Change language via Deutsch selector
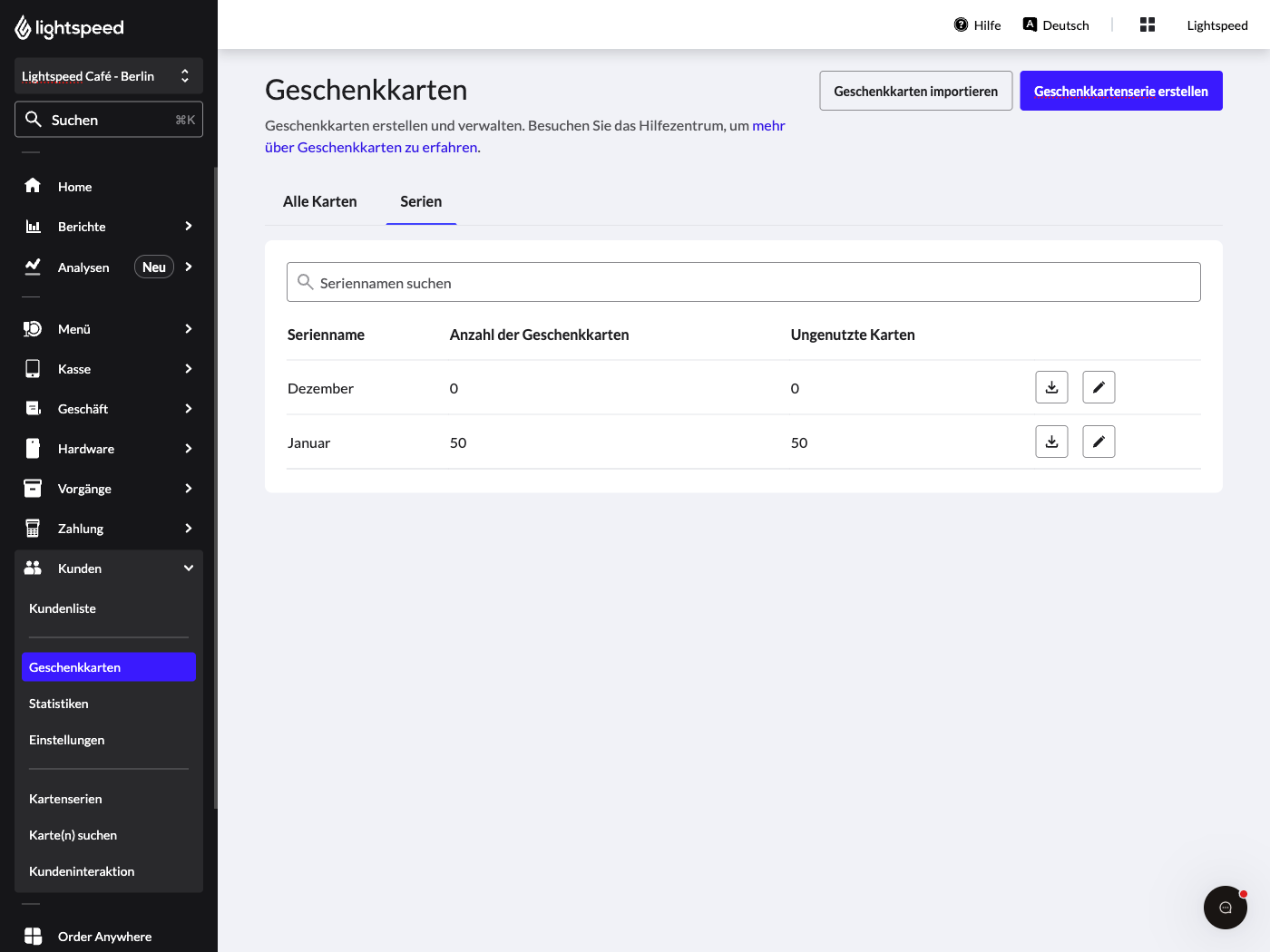 coord(1056,24)
